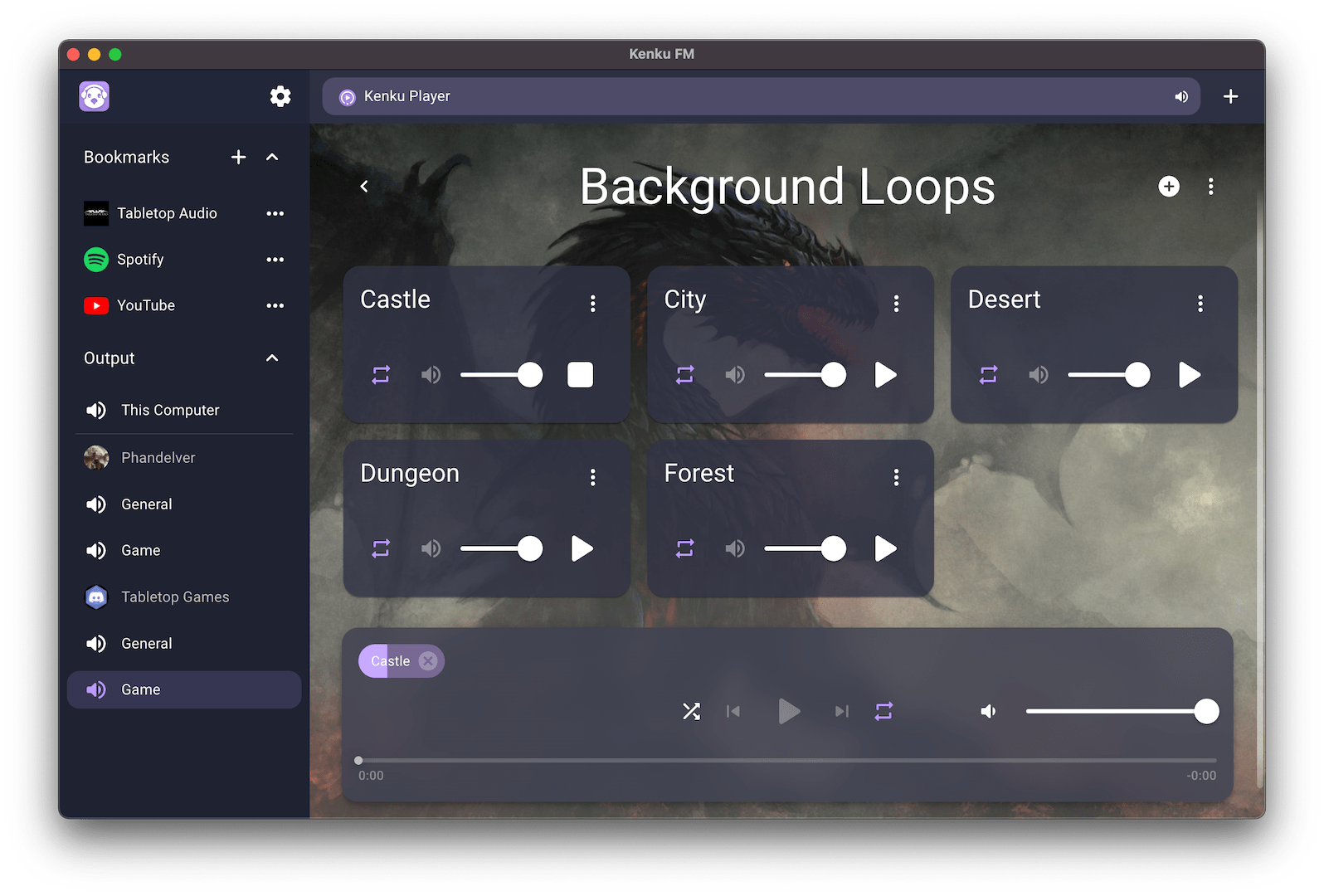This screenshot has height=896, width=1324.
Task: Collapse the Bookmarks section
Action: click(272, 158)
